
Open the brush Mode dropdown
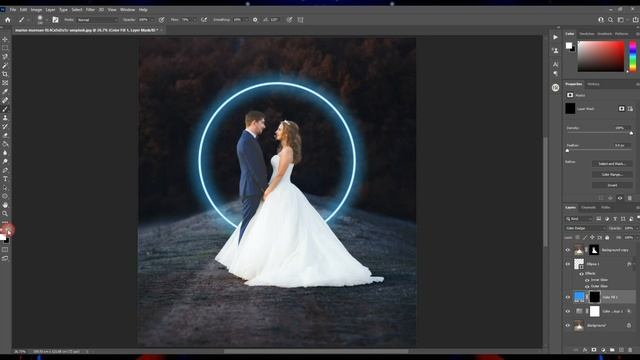coord(97,20)
